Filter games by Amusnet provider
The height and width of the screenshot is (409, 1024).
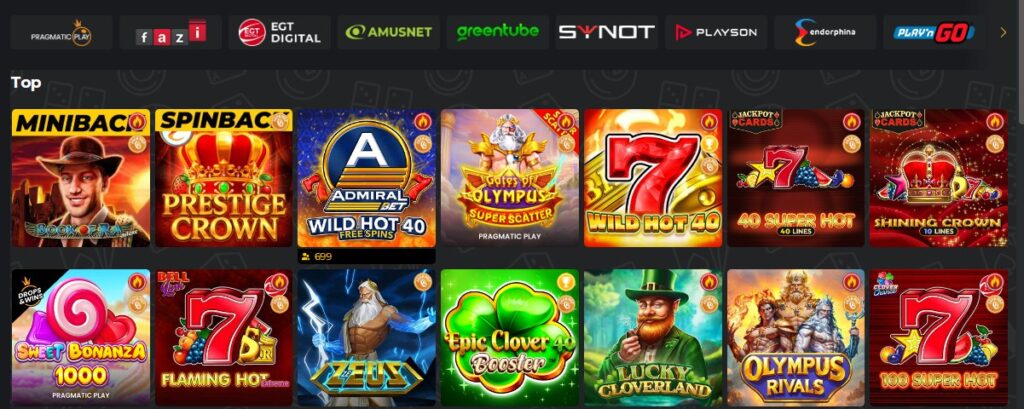pyautogui.click(x=389, y=33)
